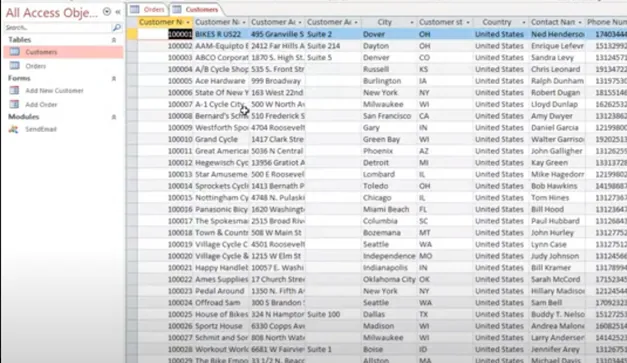Click the 'Miami Beach' city cell
Screen dimensions: 627x363
tap(389, 209)
